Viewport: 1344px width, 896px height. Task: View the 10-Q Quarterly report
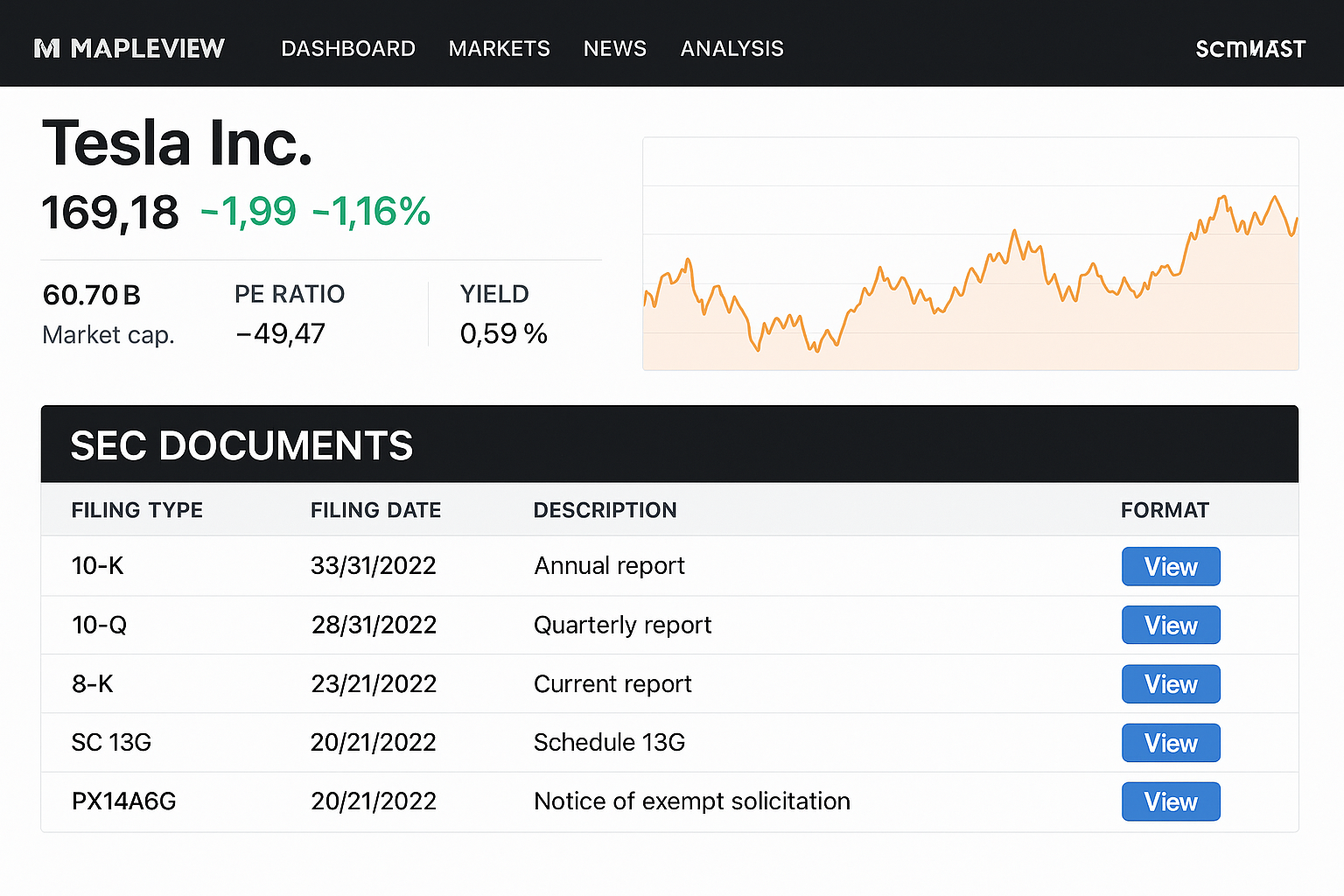click(x=1171, y=625)
